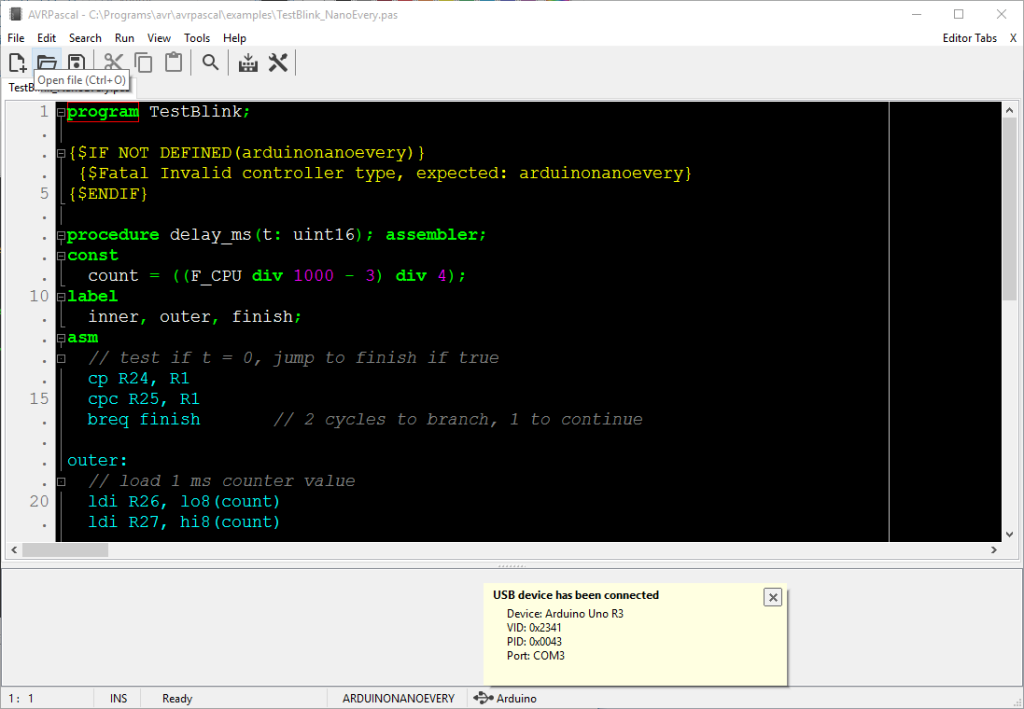The height and width of the screenshot is (709, 1024).
Task: Click the upload-to-chip toolbar icon
Action: [248, 63]
